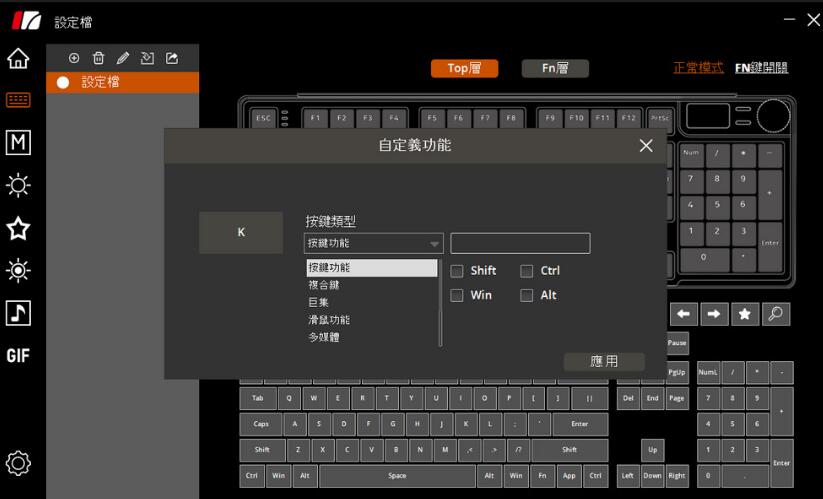
Task: Select the App key on bottom row
Action: pos(569,476)
